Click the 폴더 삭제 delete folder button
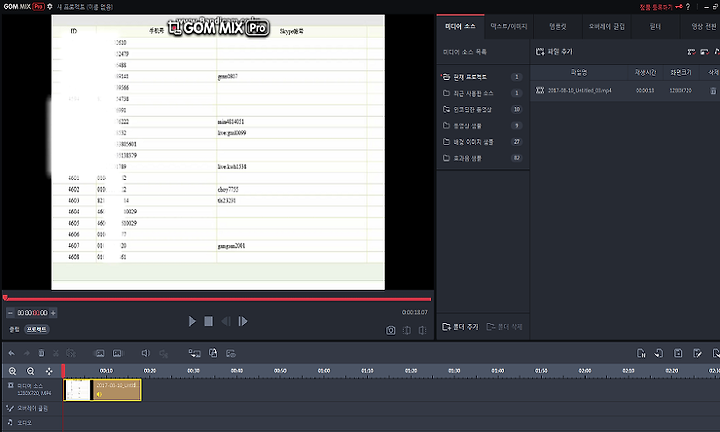The height and width of the screenshot is (432, 720). [504, 327]
